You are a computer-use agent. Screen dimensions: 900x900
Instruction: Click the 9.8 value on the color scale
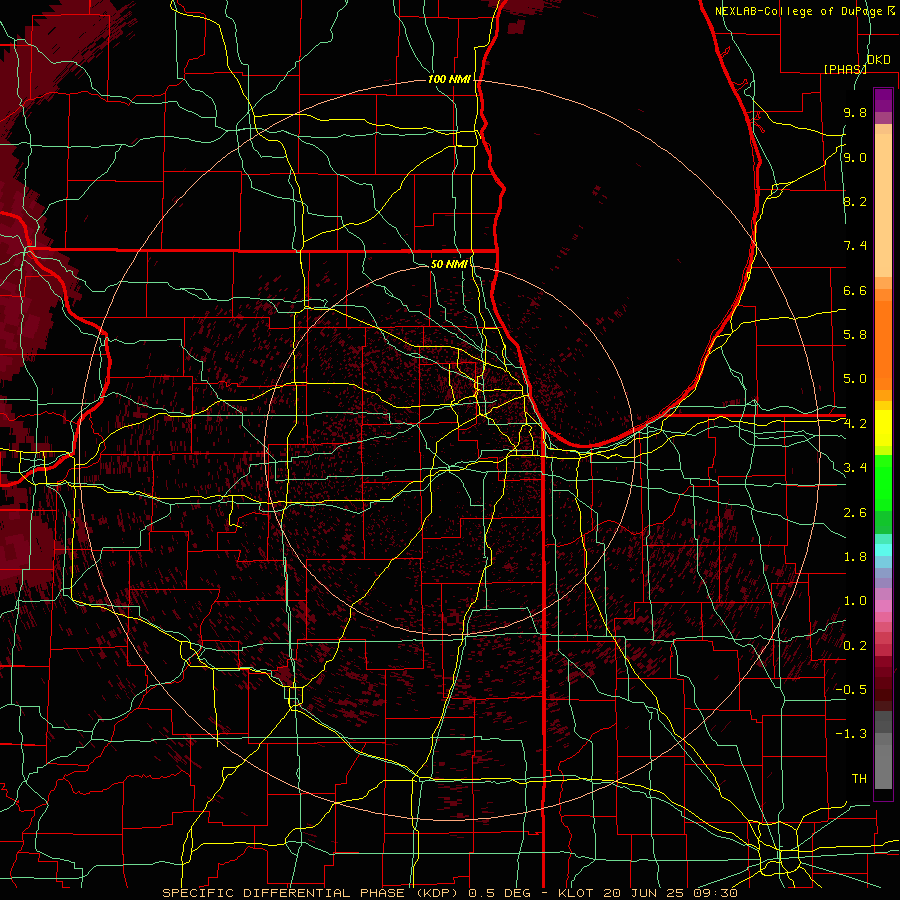[855, 112]
